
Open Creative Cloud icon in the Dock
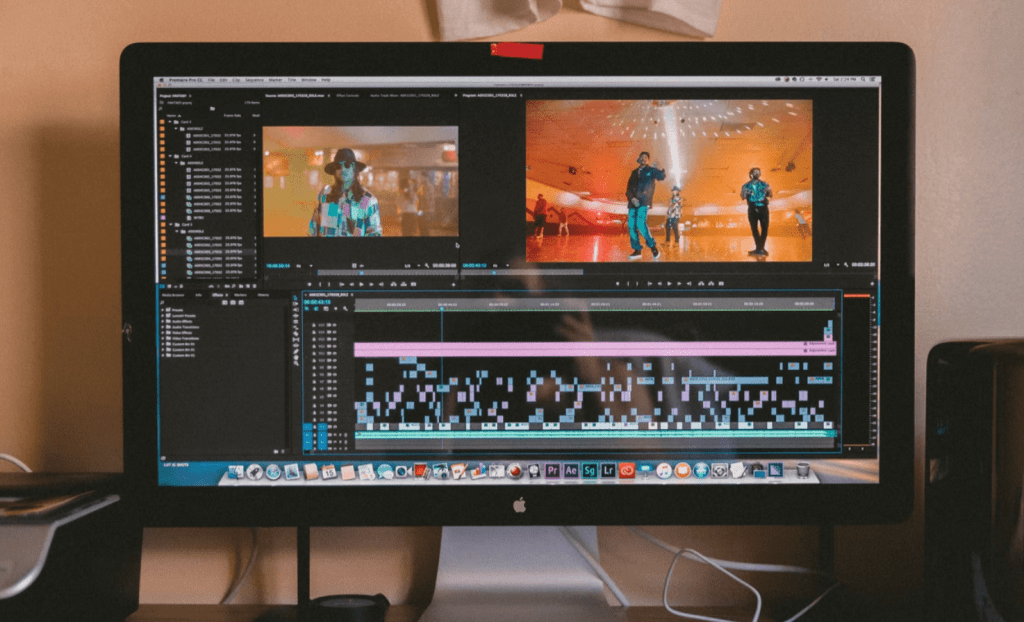point(627,470)
